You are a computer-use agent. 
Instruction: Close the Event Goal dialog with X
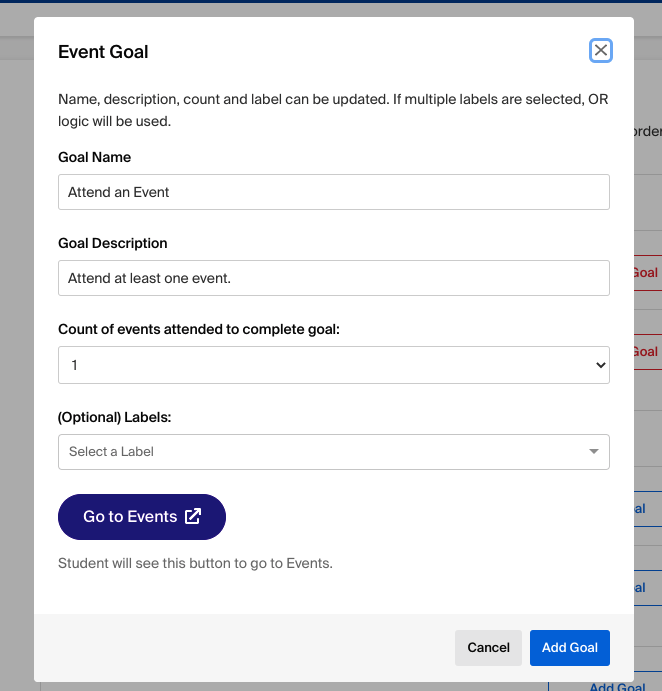tap(600, 51)
